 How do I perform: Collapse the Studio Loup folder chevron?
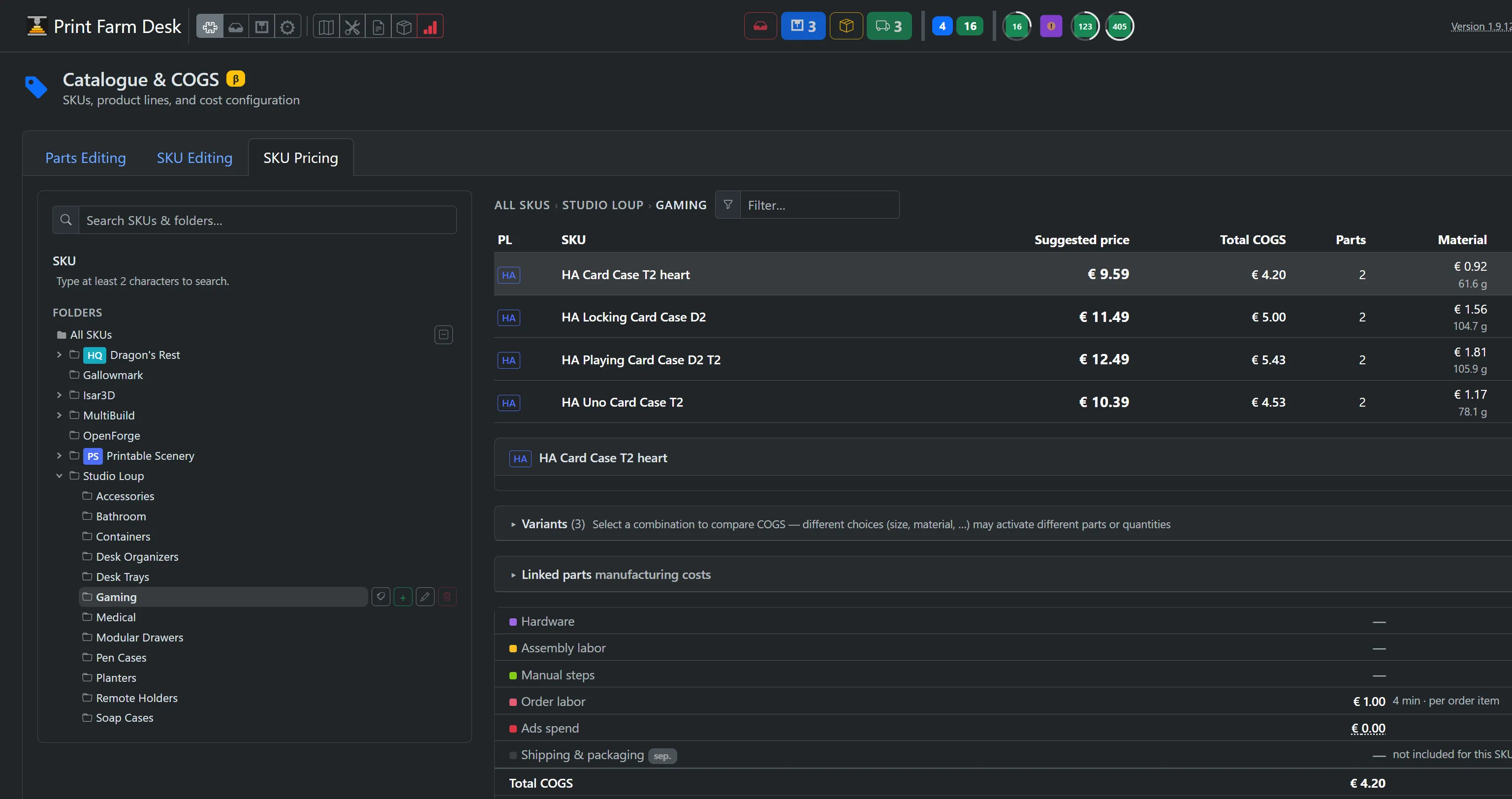pos(59,476)
